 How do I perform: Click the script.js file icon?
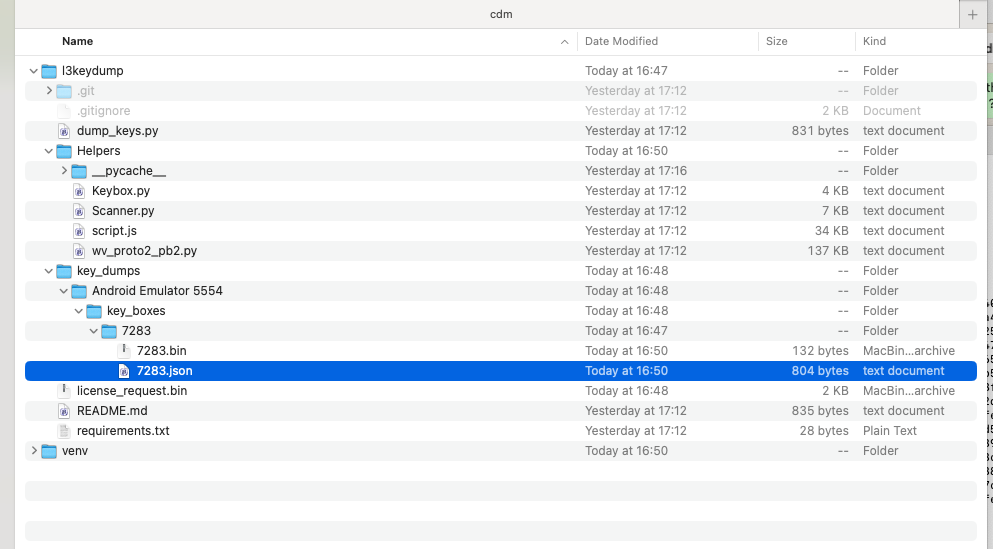click(x=79, y=231)
